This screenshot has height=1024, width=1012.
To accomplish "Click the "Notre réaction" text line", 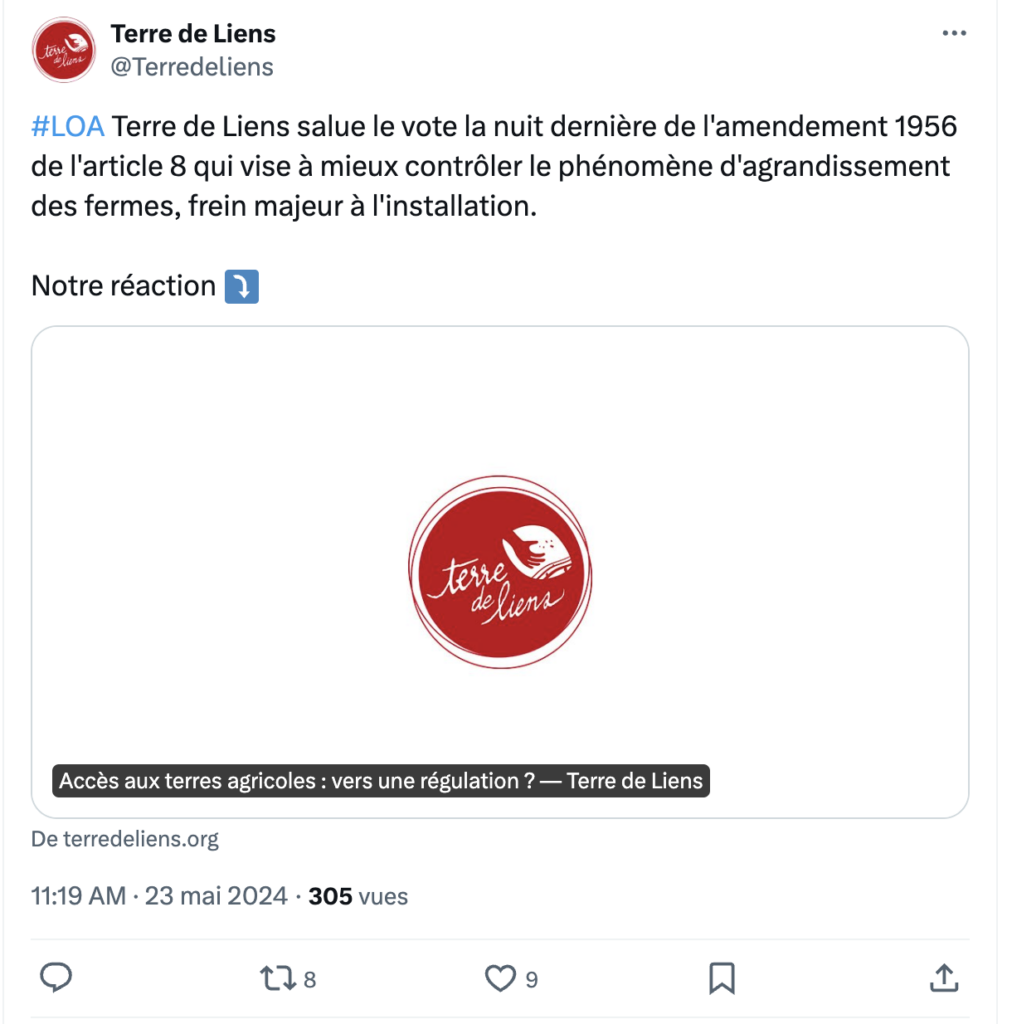I will pyautogui.click(x=124, y=286).
